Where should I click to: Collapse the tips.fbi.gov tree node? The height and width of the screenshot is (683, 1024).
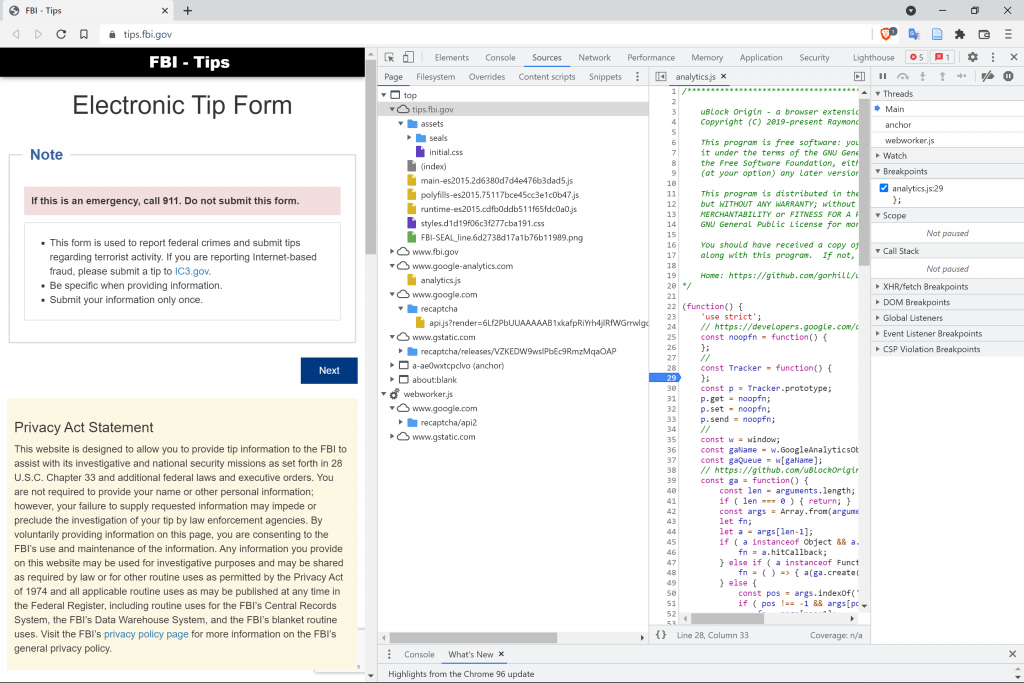coord(392,109)
